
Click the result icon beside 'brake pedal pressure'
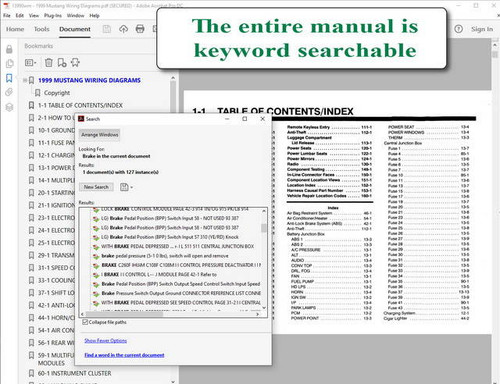coord(96,256)
